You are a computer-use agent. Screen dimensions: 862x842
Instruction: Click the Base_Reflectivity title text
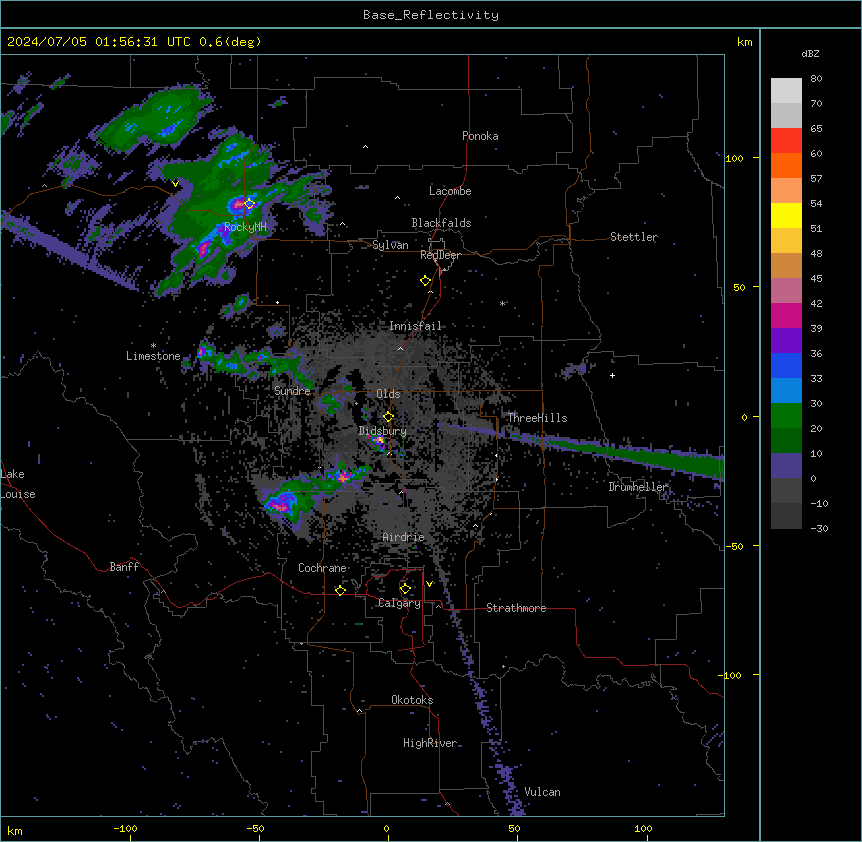point(431,15)
